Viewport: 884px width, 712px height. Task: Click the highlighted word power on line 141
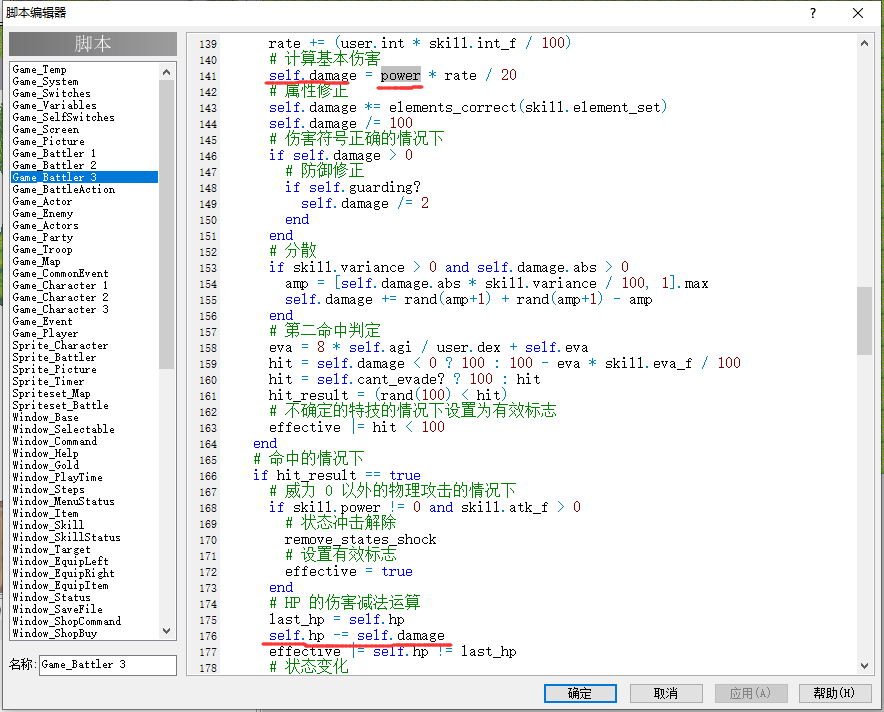tap(400, 76)
